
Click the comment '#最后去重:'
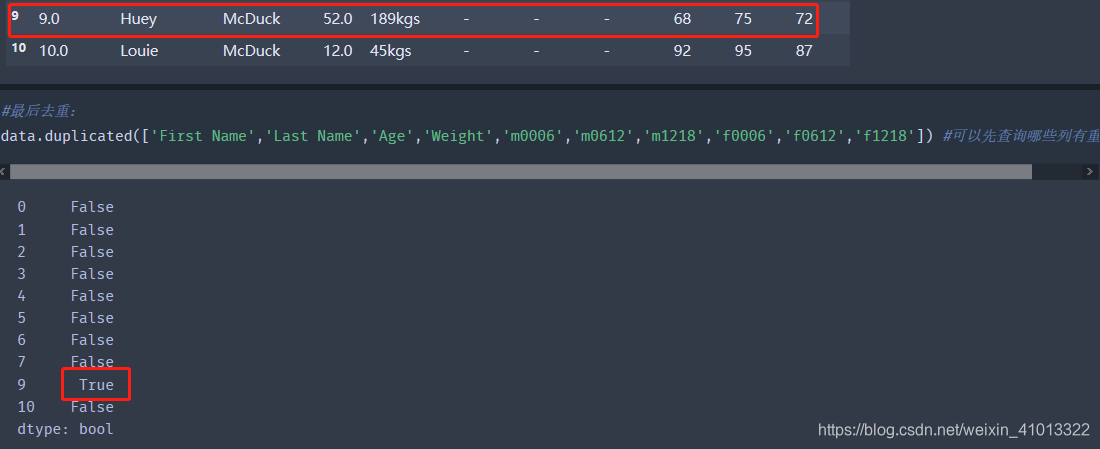pyautogui.click(x=38, y=111)
